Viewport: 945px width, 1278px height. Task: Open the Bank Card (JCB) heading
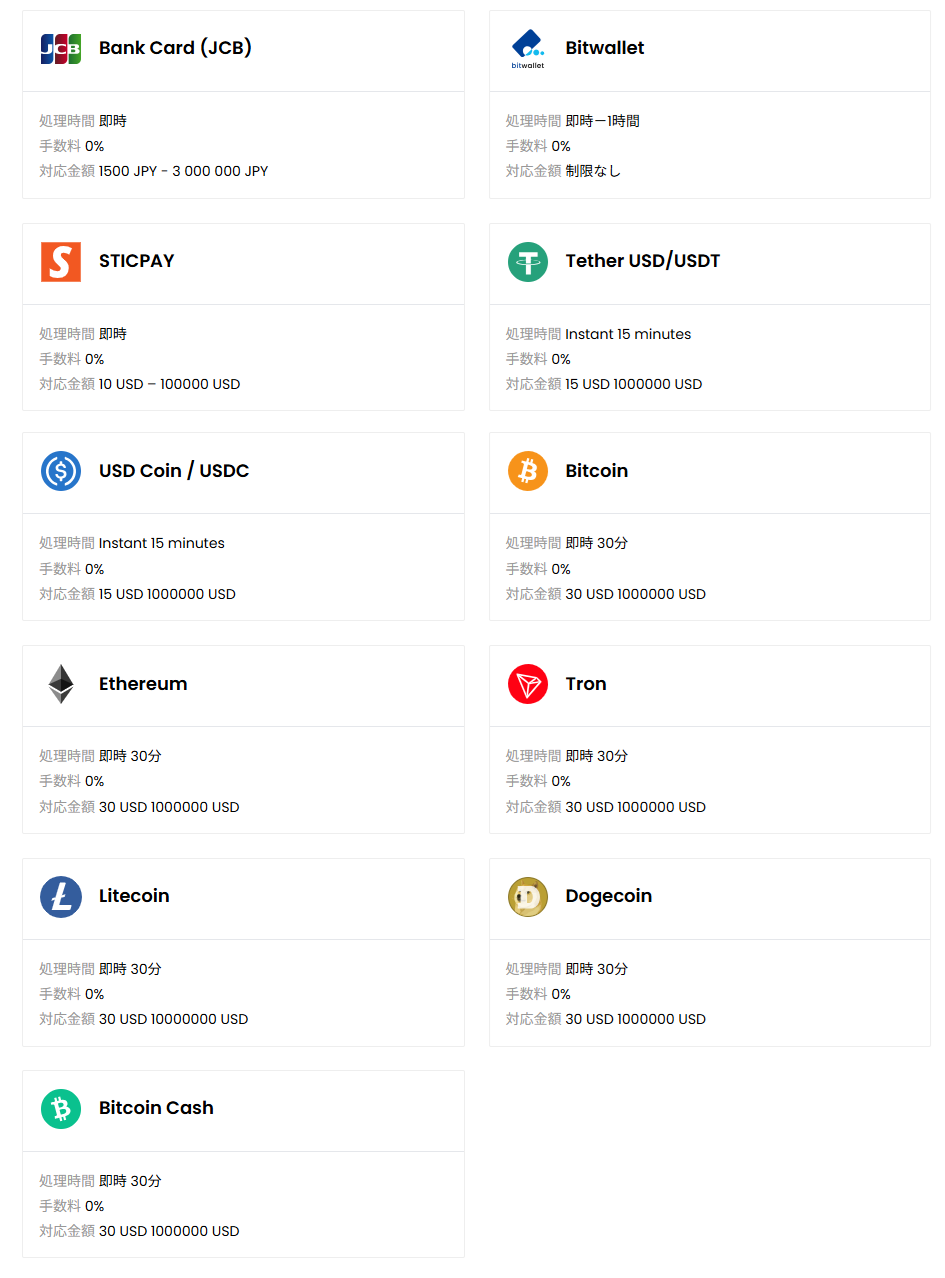[175, 48]
